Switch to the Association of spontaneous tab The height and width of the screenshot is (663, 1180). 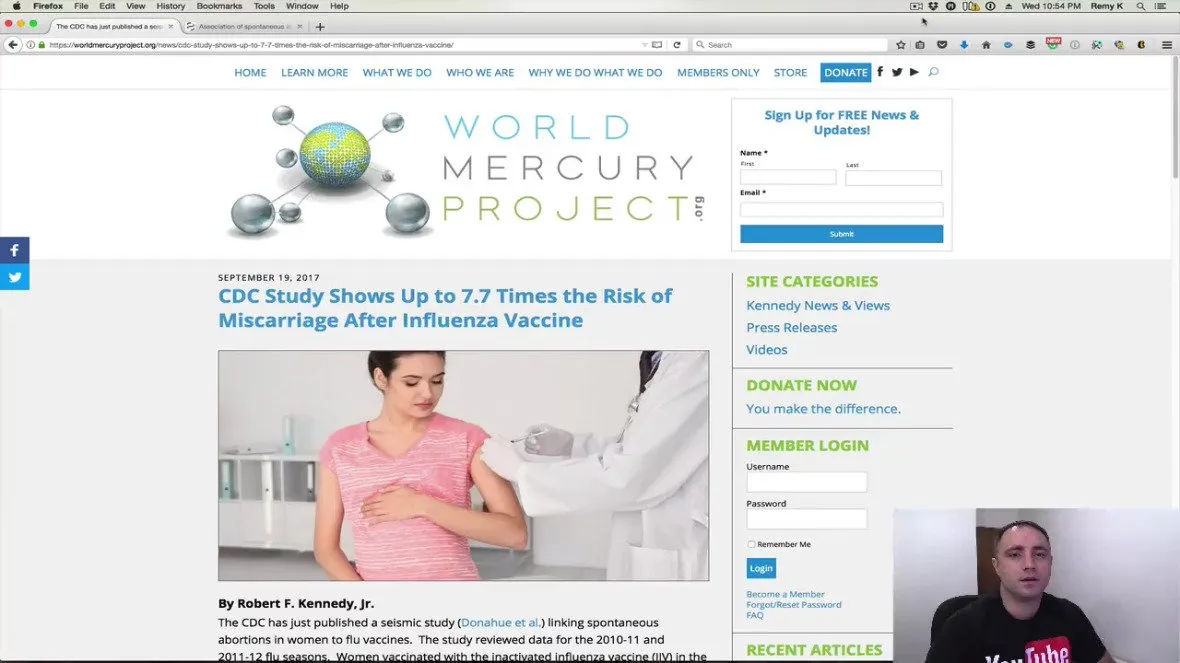[x=245, y=26]
